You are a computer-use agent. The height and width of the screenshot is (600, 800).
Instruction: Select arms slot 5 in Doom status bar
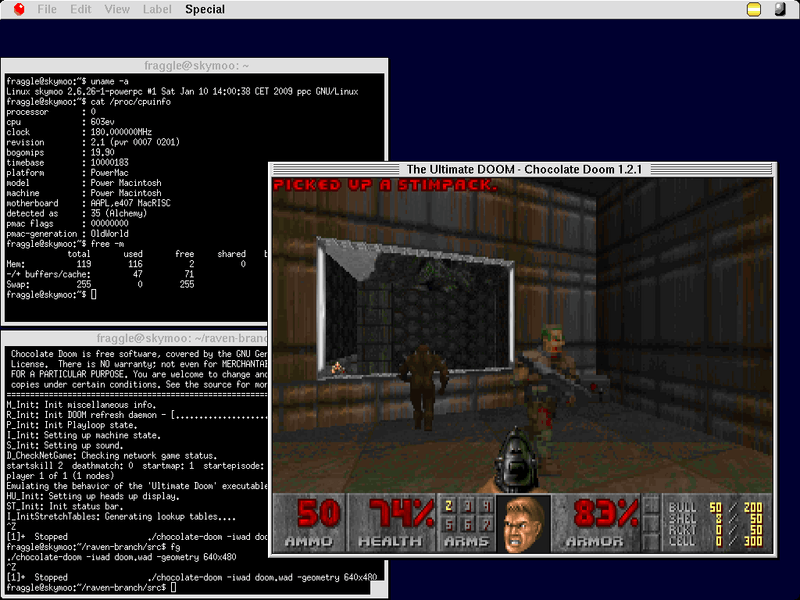tap(448, 524)
